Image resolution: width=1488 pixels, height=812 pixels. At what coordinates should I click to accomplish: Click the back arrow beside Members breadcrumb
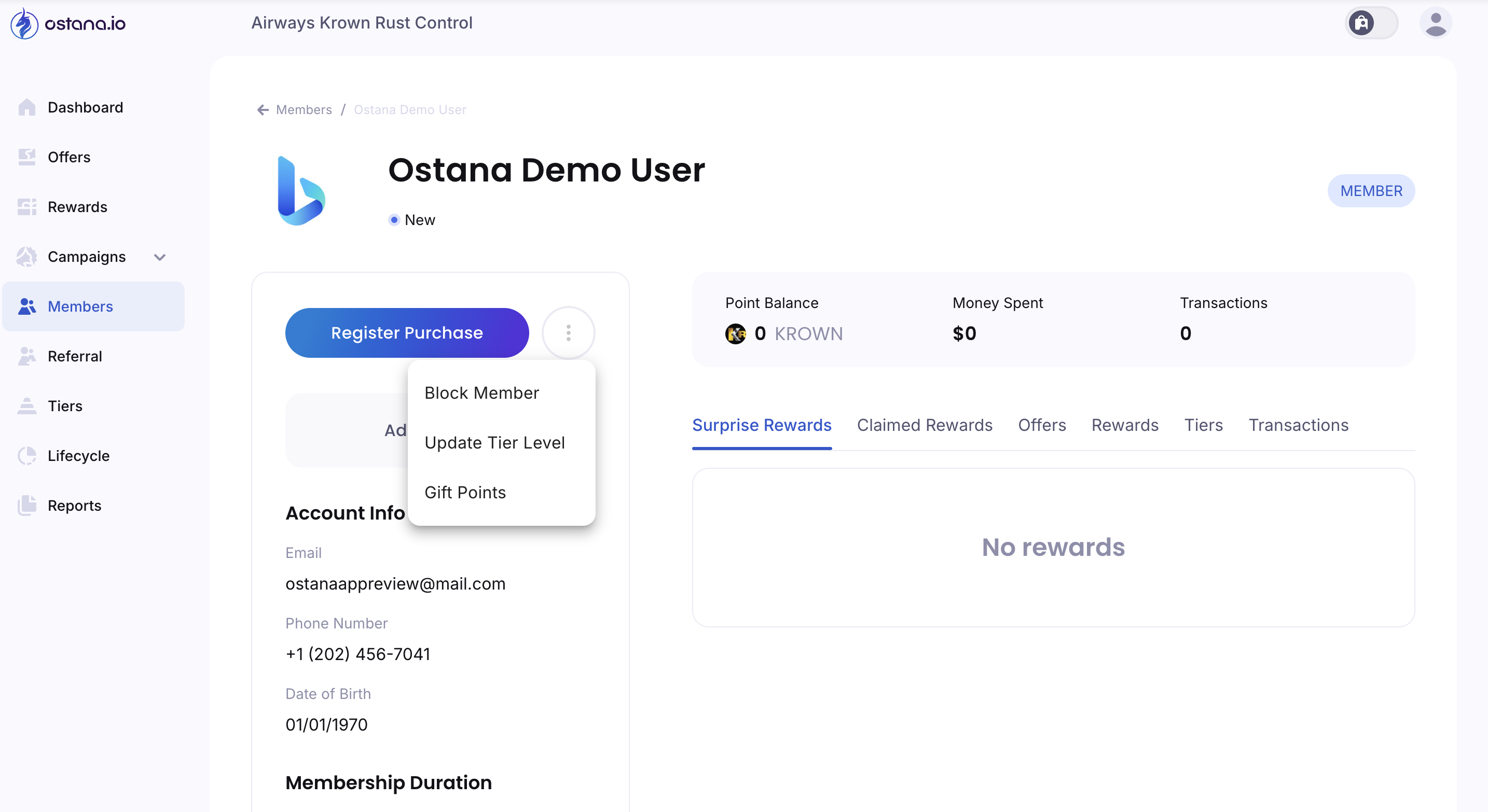263,109
